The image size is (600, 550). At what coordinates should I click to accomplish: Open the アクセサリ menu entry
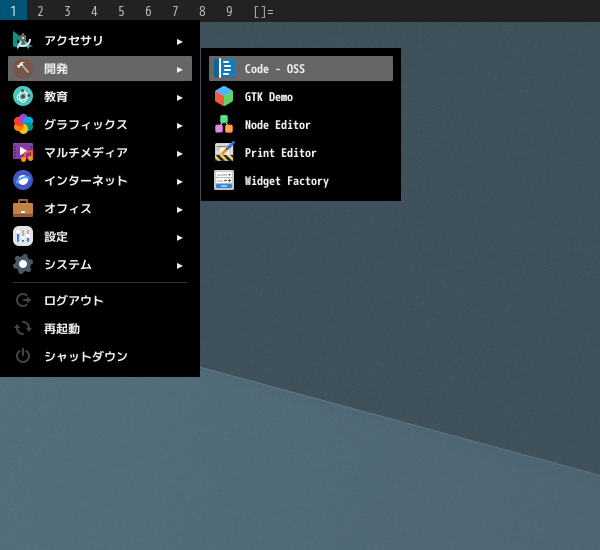point(100,41)
